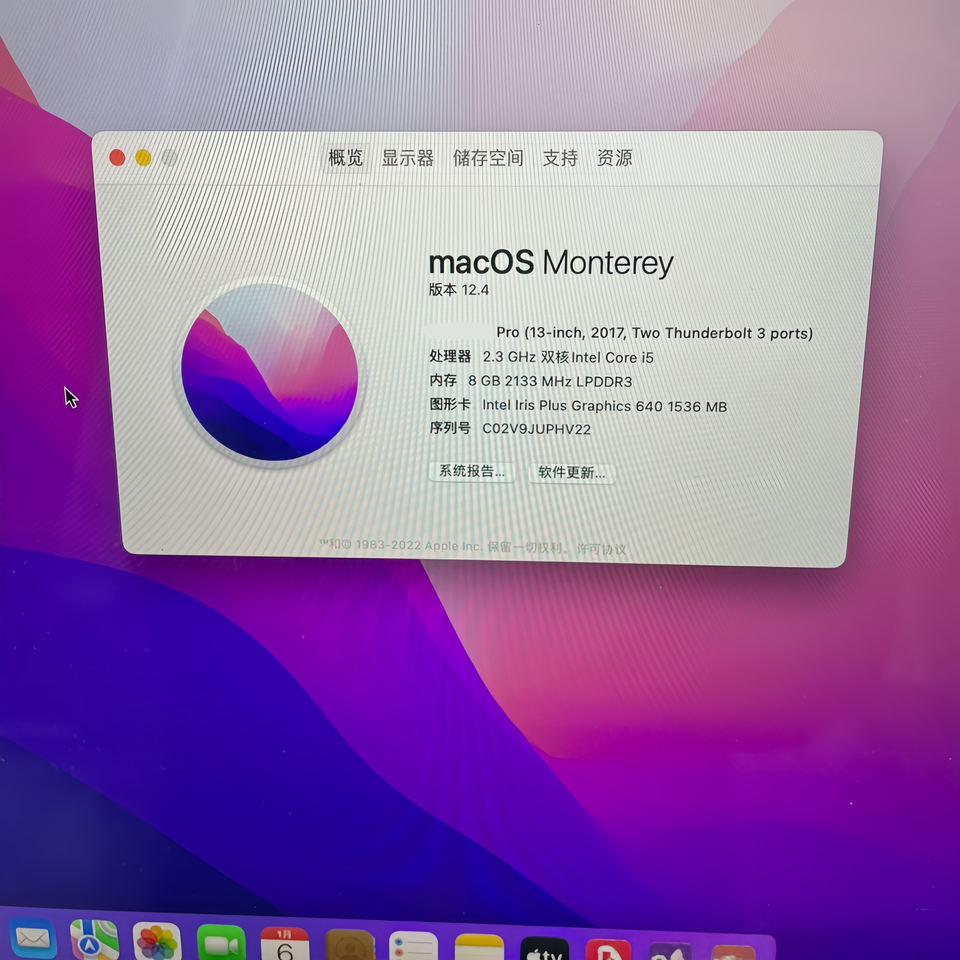Close the About This Mac window
Screen dimensions: 960x960
(117, 158)
